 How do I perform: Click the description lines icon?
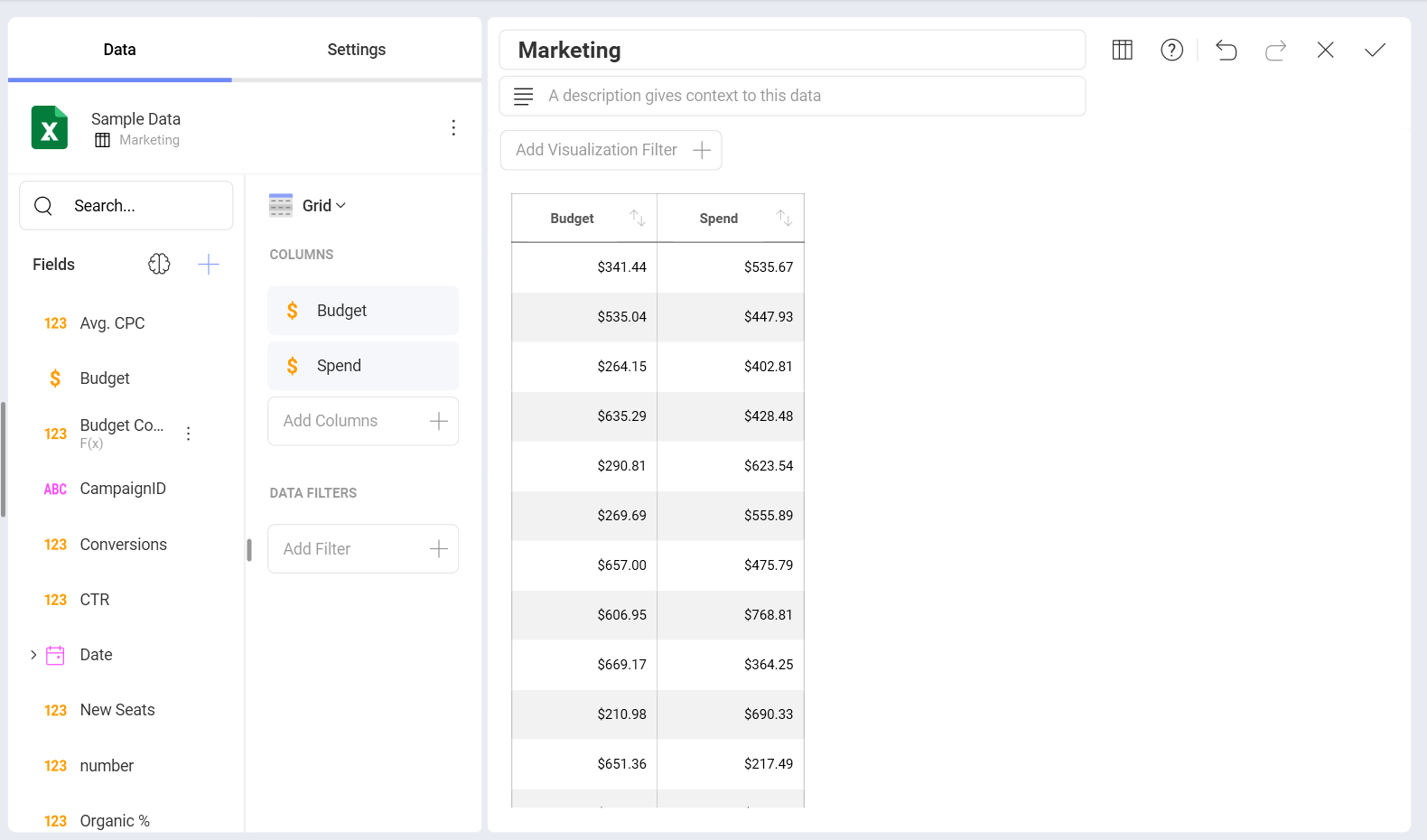pos(523,96)
